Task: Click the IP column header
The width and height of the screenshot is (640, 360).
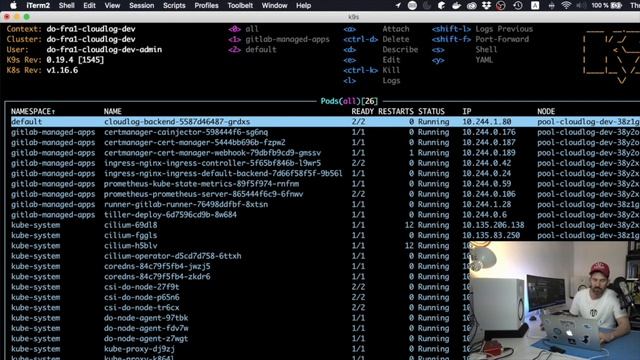Action: point(467,111)
